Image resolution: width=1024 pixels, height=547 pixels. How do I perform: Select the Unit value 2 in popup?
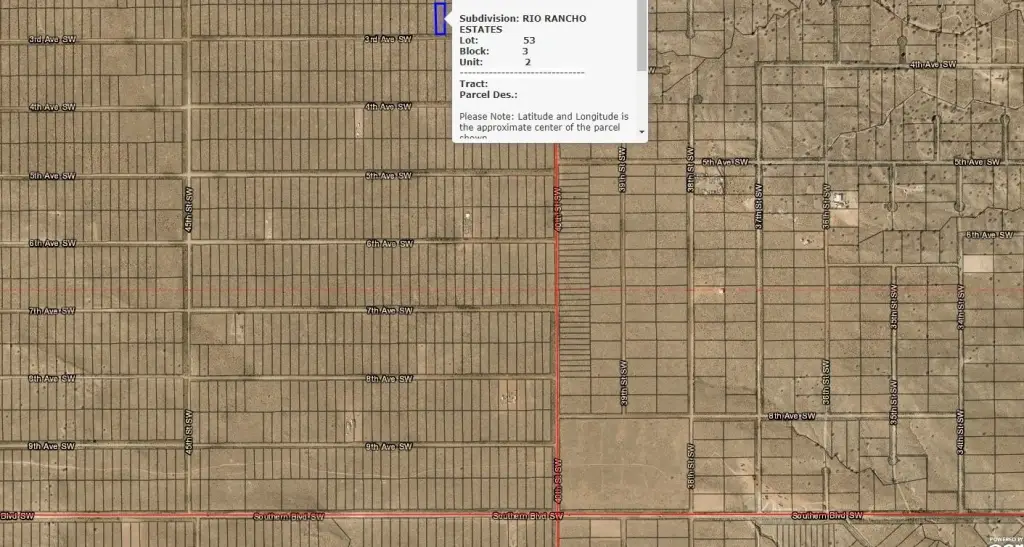pyautogui.click(x=527, y=62)
